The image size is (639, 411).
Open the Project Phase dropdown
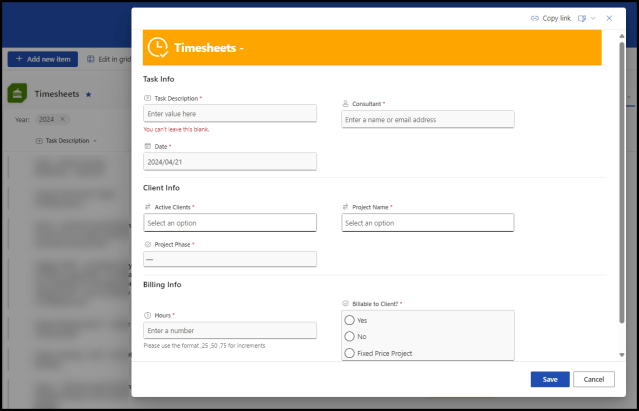[x=230, y=259]
